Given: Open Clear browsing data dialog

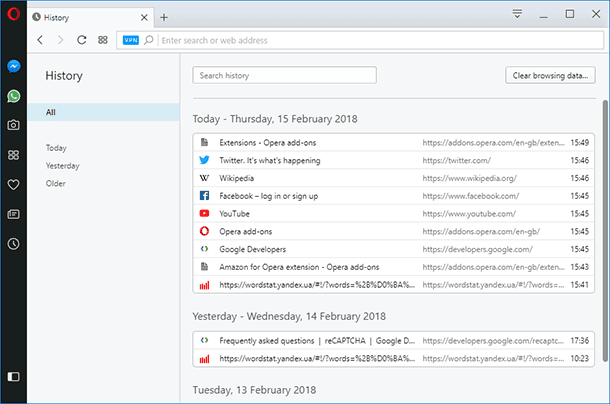Looking at the screenshot, I should click(x=550, y=75).
